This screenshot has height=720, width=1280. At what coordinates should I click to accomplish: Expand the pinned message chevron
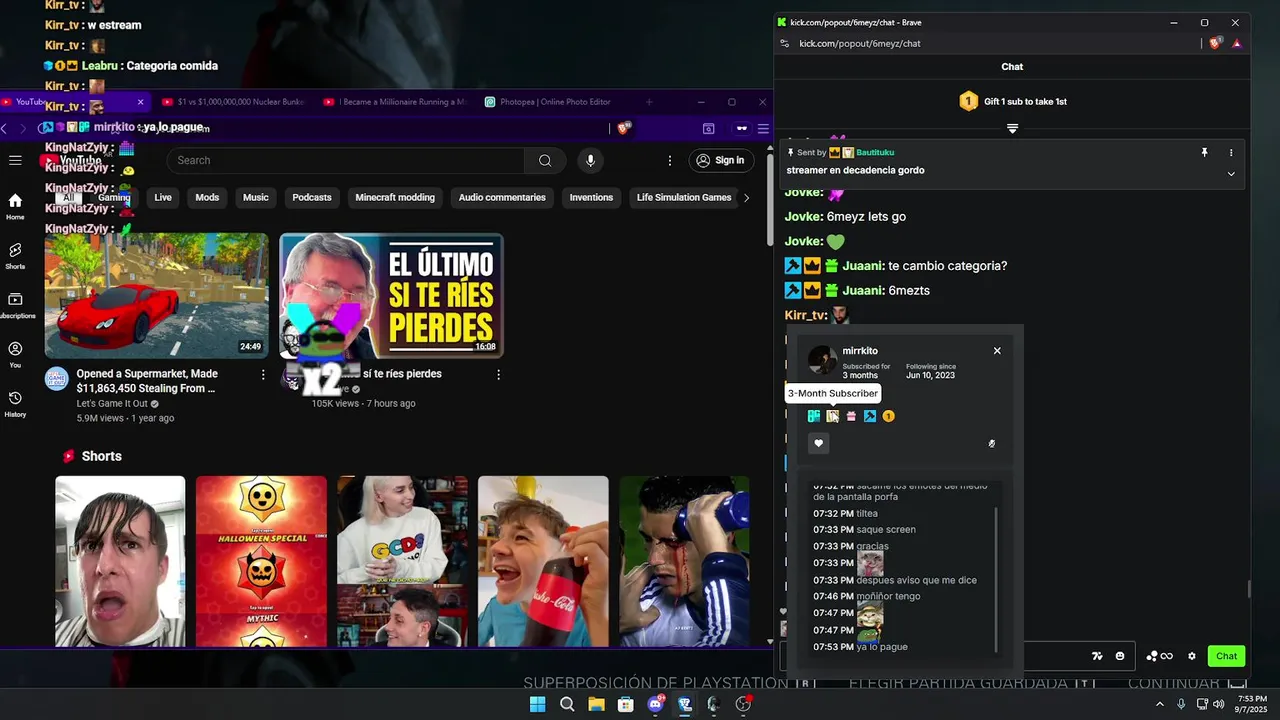(x=1231, y=173)
